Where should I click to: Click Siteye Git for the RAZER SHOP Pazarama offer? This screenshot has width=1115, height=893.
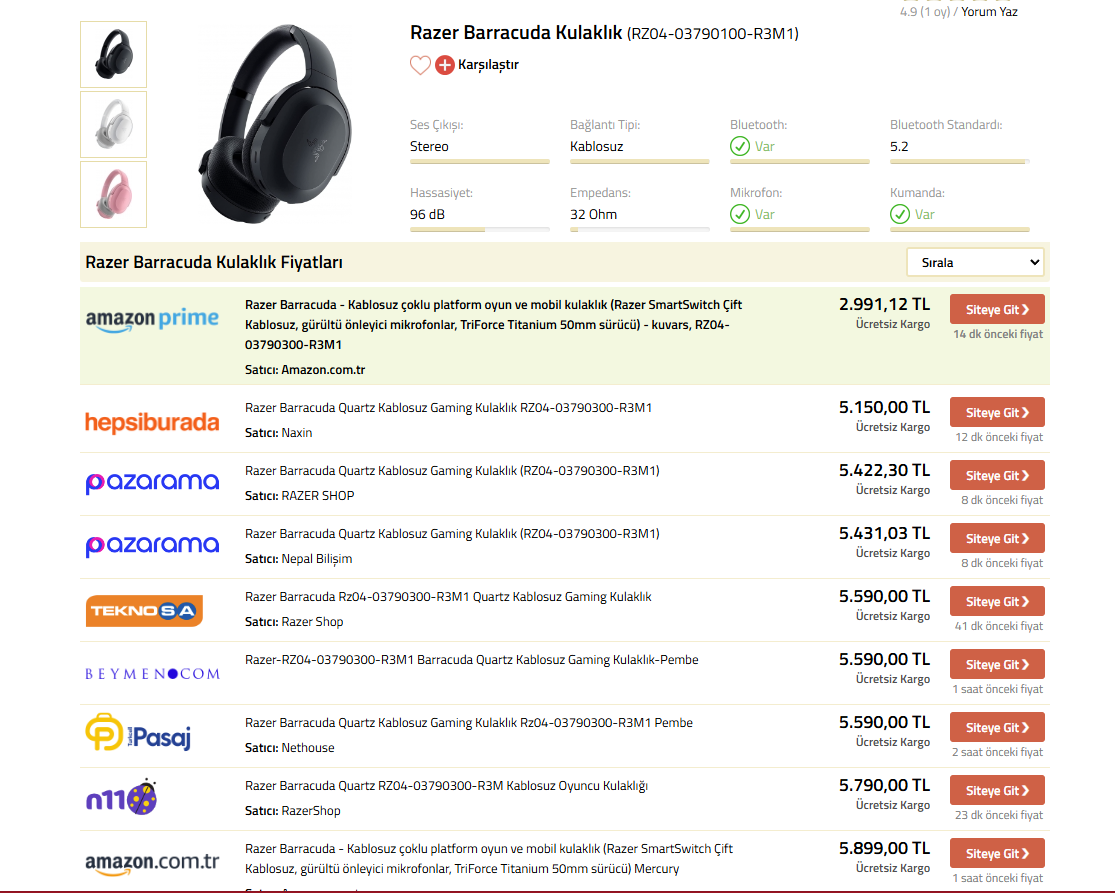996,476
